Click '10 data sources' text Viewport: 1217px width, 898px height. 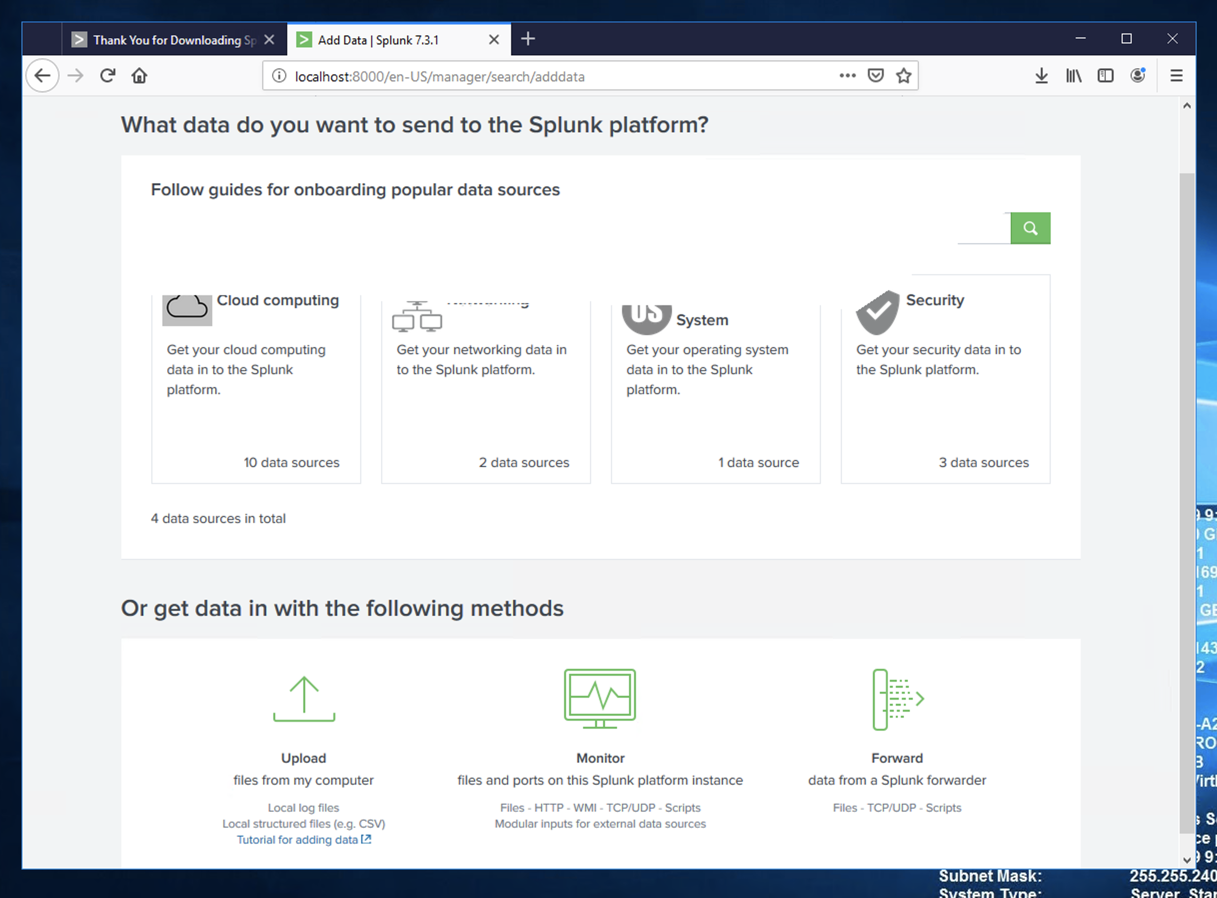pyautogui.click(x=292, y=463)
